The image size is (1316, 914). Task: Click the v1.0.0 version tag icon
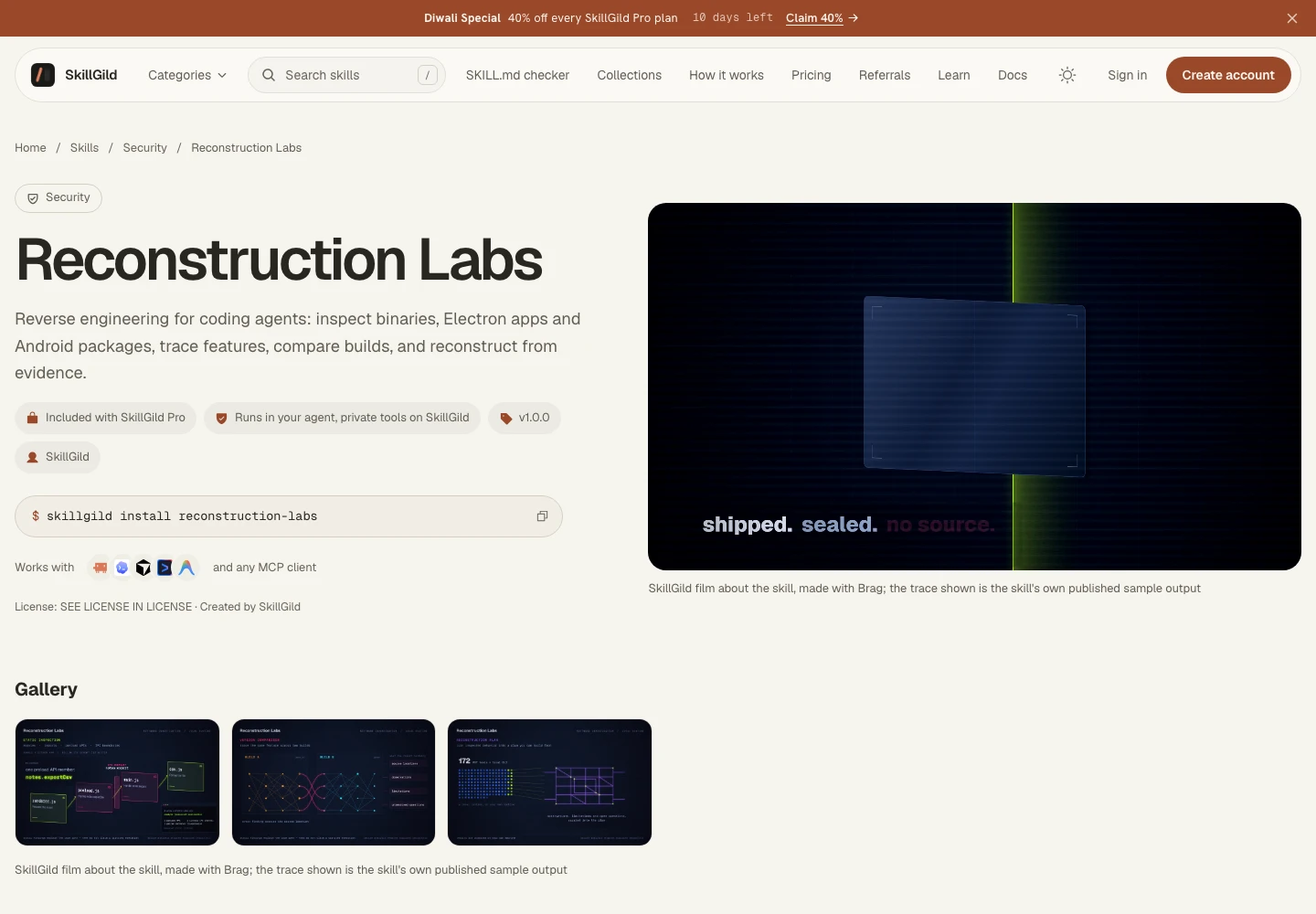[506, 419]
